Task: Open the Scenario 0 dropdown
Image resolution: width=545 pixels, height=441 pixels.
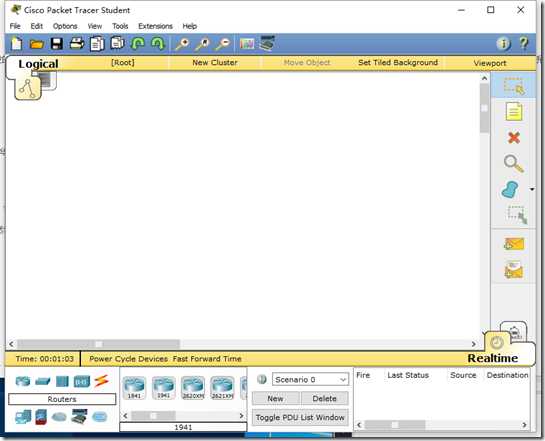Action: [x=310, y=379]
